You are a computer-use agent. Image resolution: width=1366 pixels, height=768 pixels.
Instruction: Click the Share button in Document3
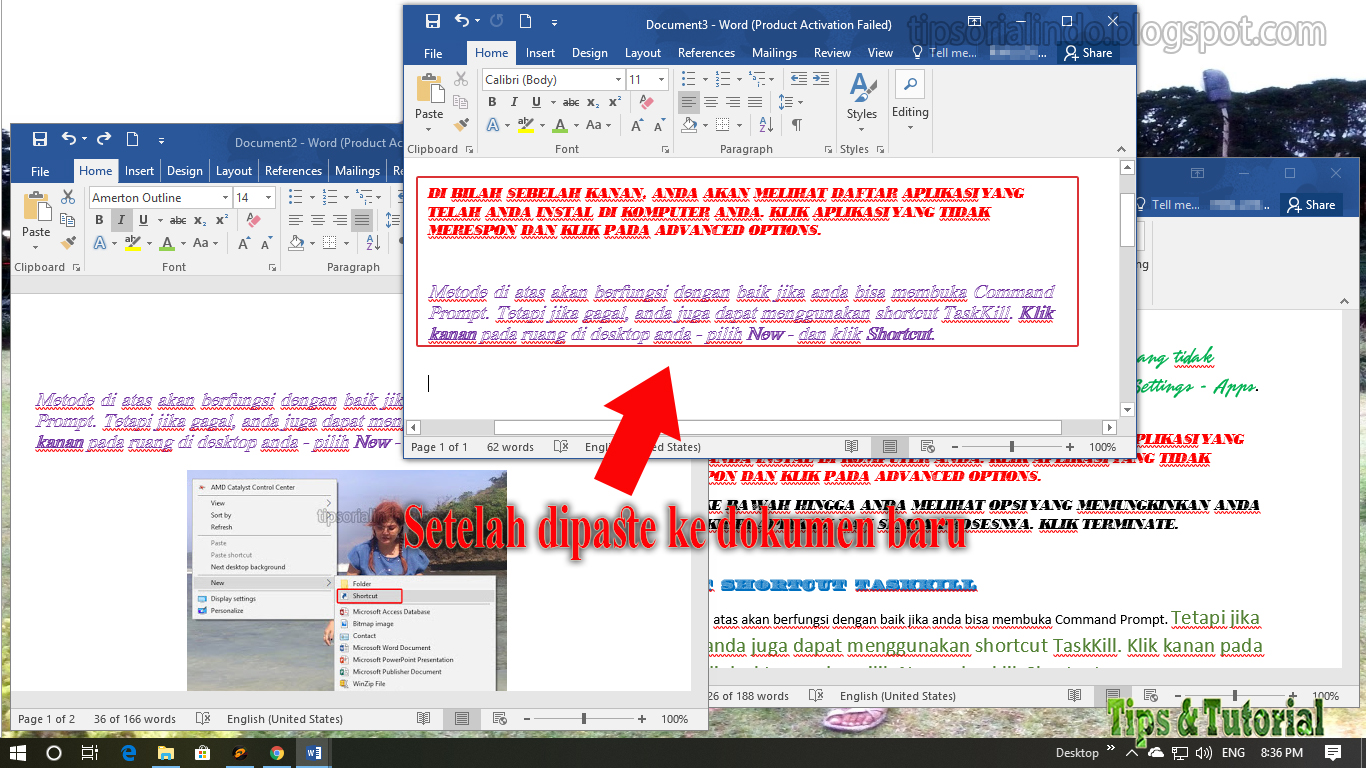(x=1089, y=53)
